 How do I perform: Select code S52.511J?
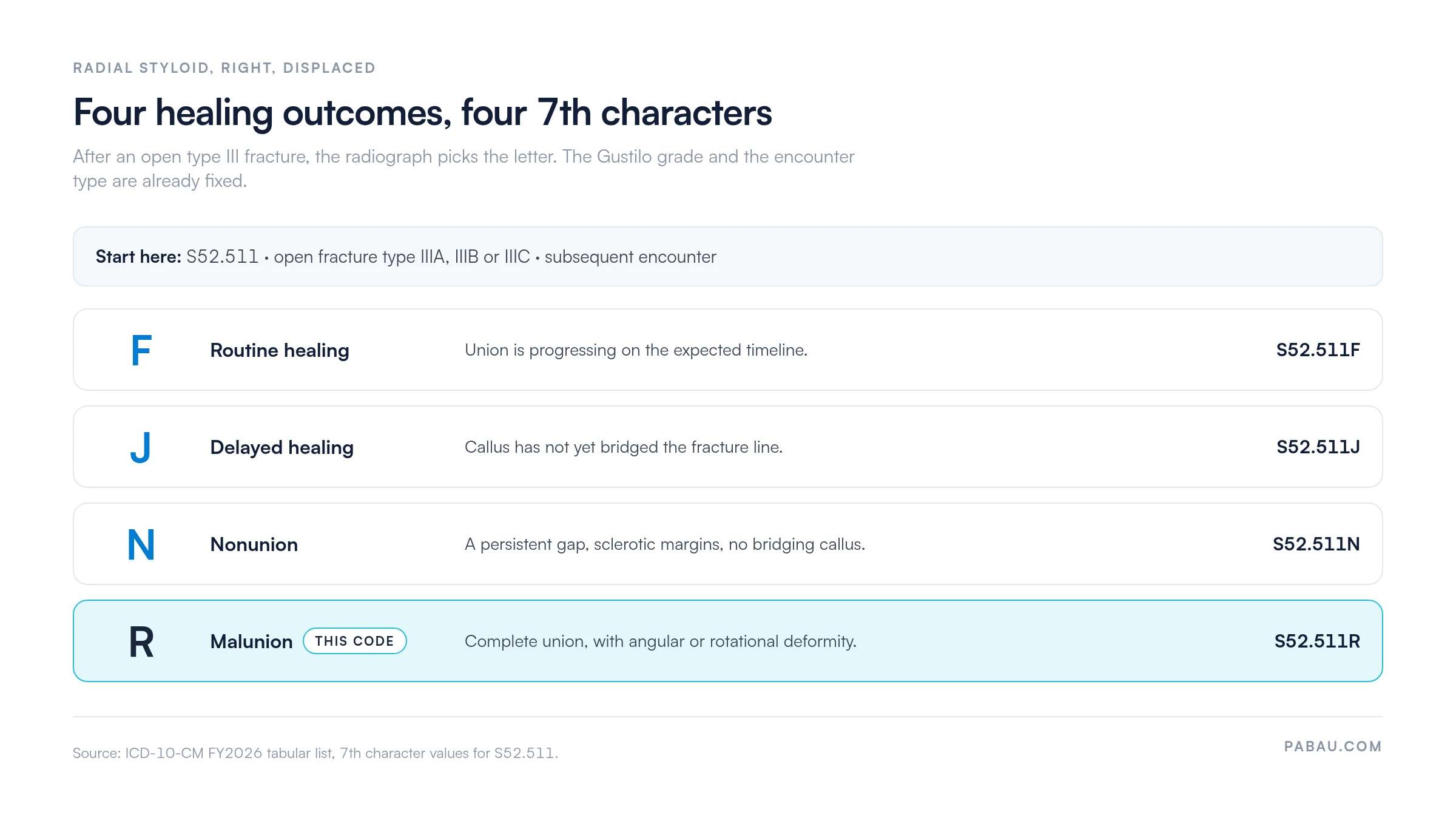point(1318,447)
